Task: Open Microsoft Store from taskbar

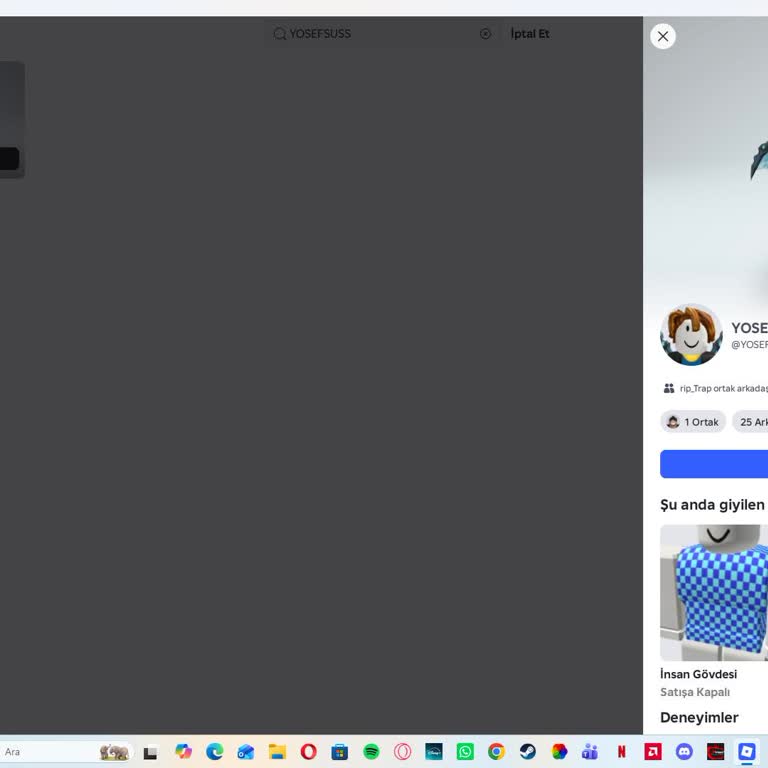Action: click(x=339, y=752)
